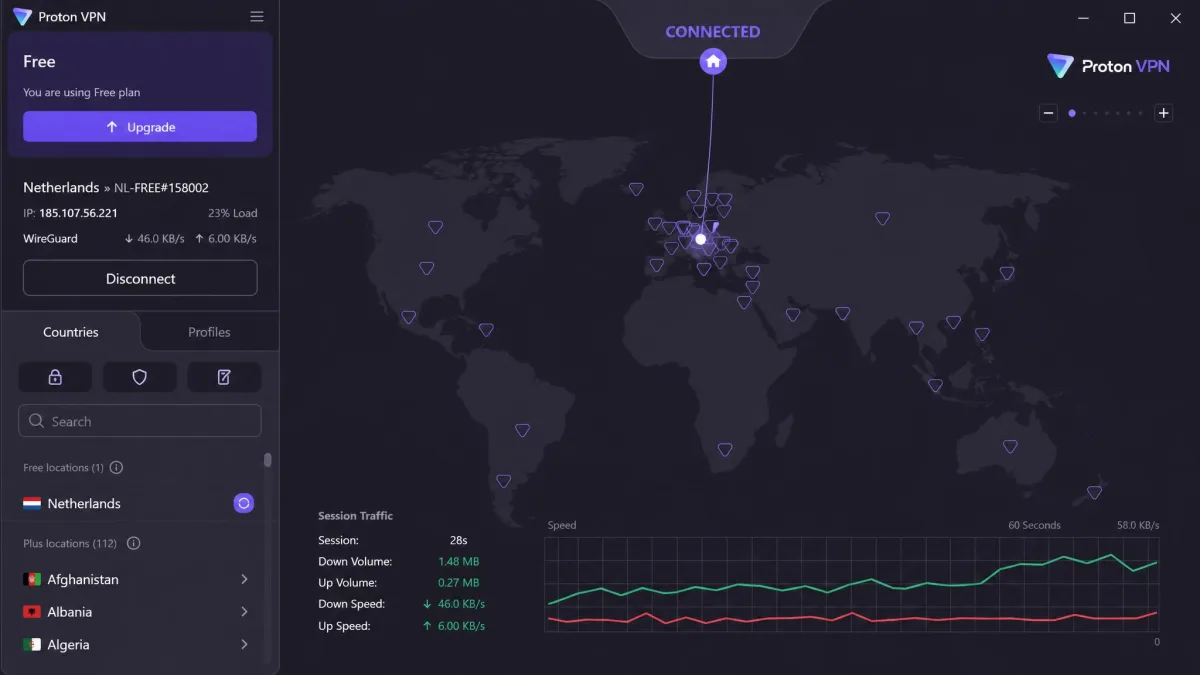Screen dimensions: 1200x675
Task: Show info about Plus locations
Action: (x=133, y=544)
